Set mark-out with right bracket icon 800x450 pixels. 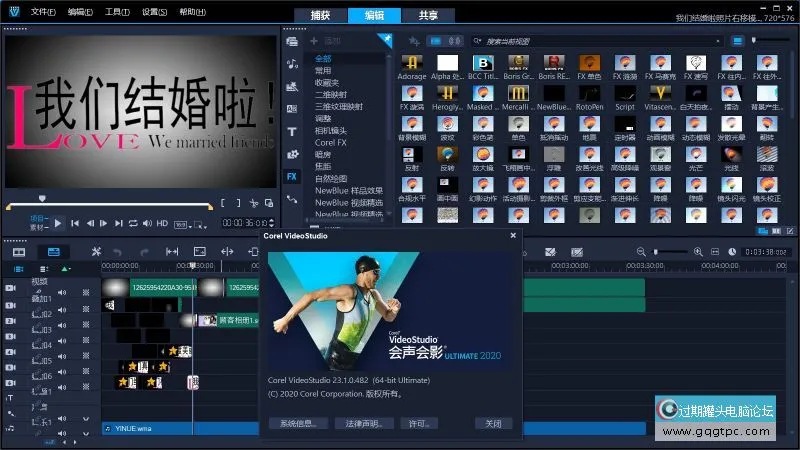[238, 203]
